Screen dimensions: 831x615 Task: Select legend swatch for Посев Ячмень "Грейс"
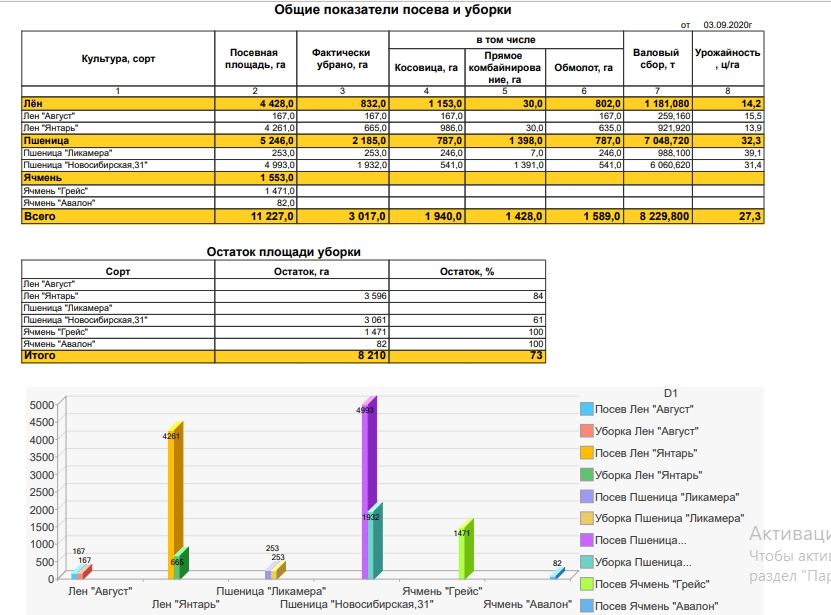pos(587,584)
